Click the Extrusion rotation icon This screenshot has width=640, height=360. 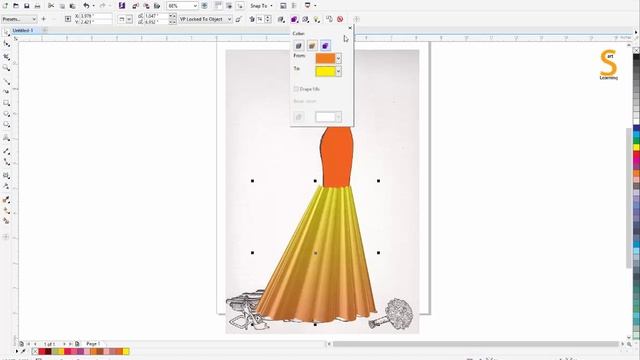[281, 19]
